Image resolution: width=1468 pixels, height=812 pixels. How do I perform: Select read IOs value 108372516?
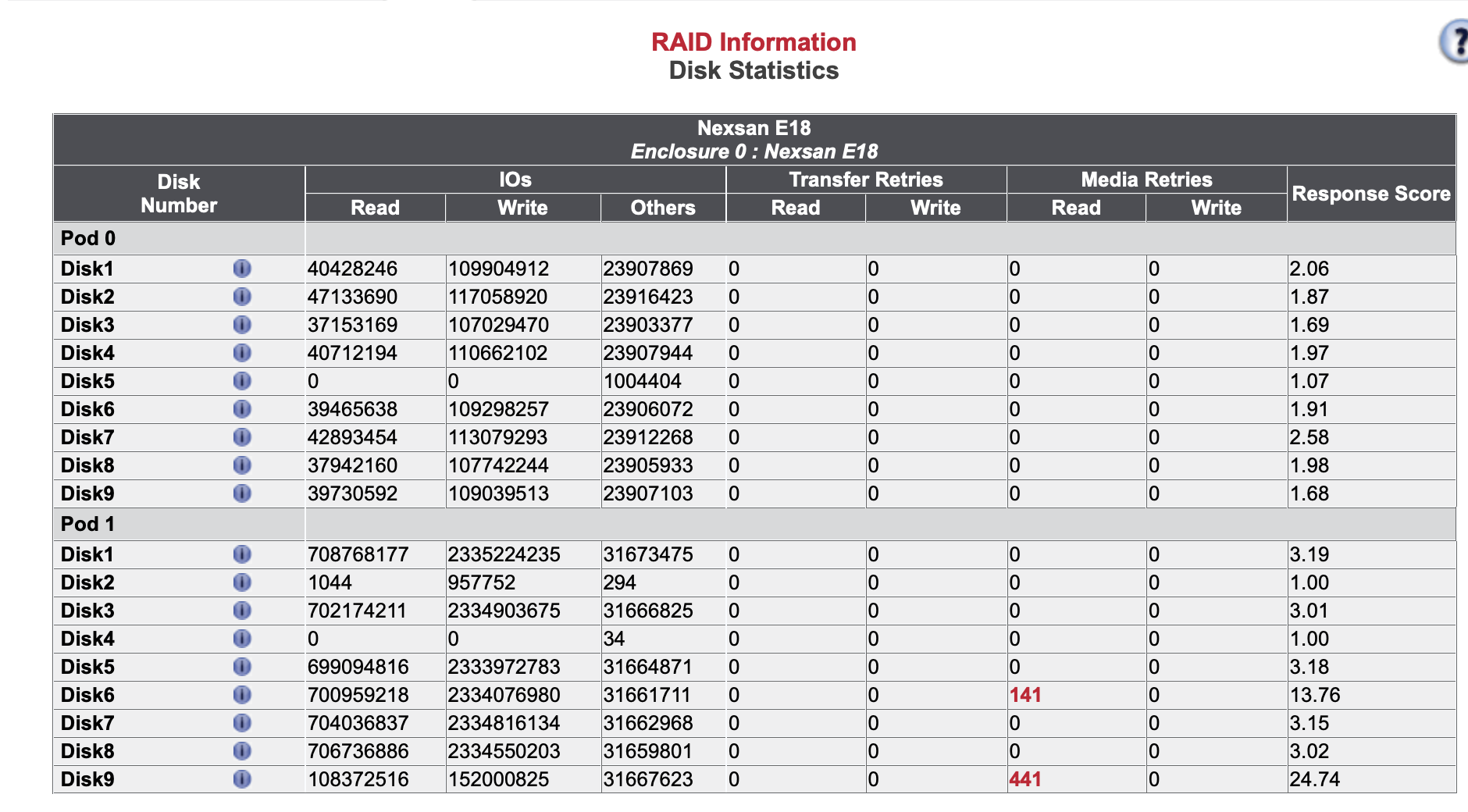[x=358, y=779]
